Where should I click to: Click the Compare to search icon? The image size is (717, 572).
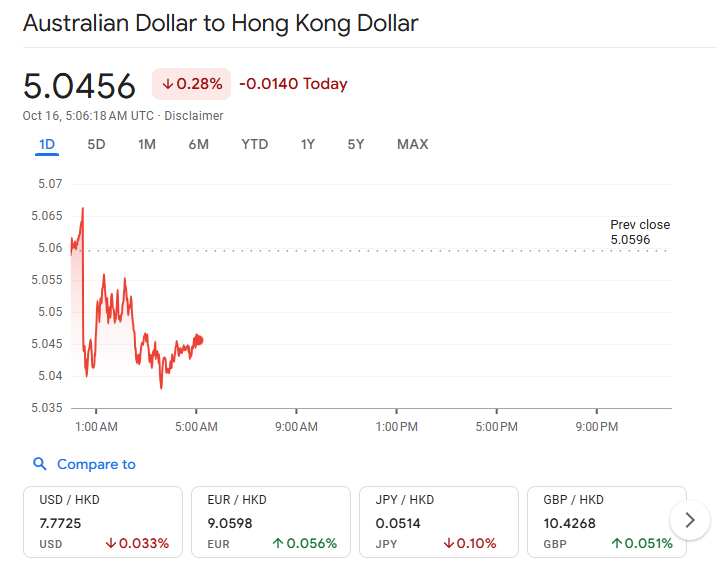pos(40,464)
